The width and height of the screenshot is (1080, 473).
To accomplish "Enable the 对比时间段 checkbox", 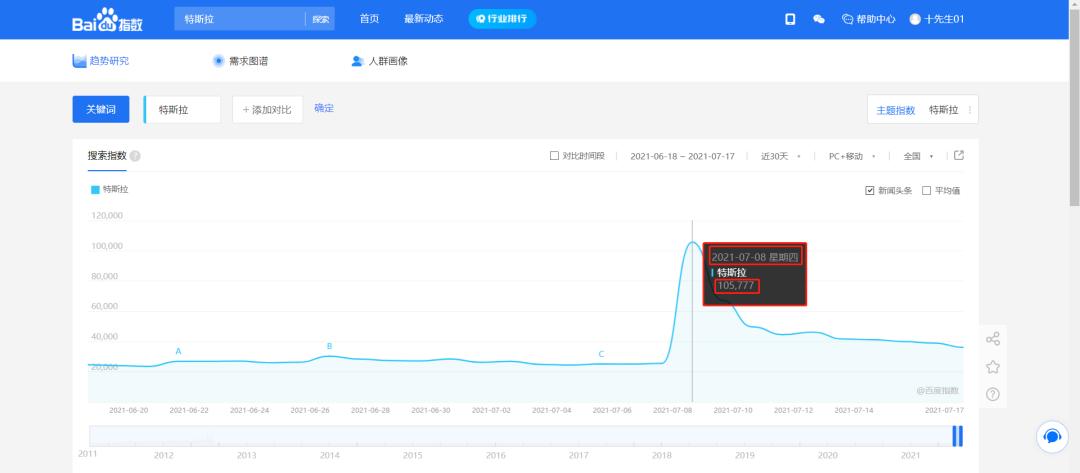I will coord(554,156).
